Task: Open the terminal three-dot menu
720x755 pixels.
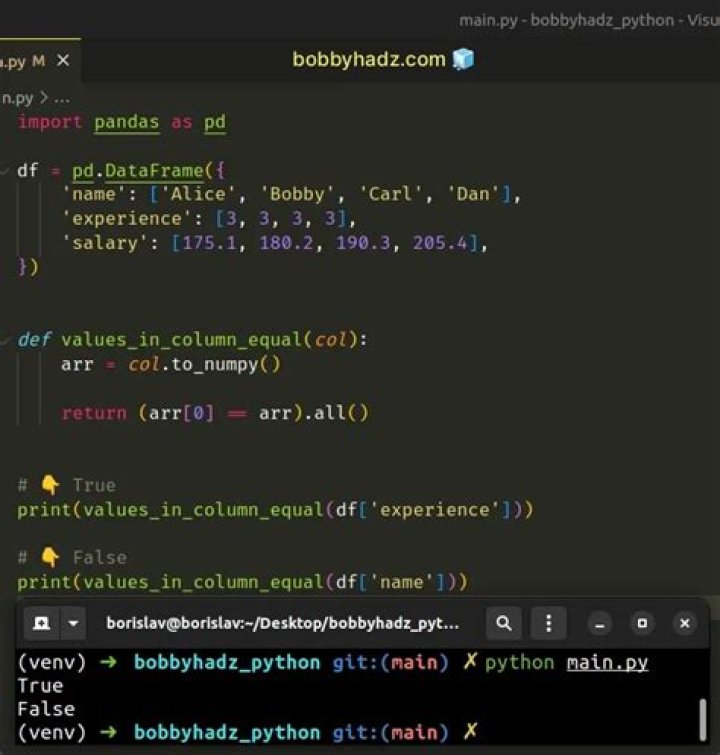Action: coord(549,624)
